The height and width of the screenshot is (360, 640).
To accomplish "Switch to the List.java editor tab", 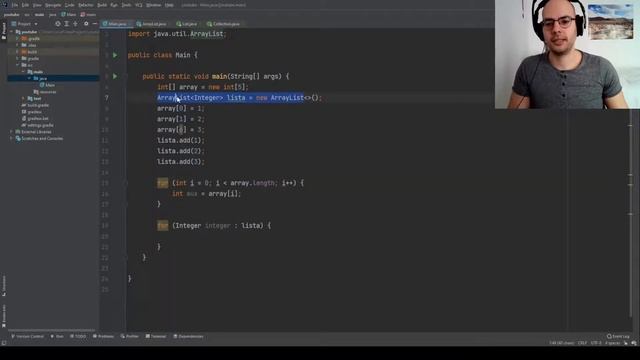I will 187,24.
